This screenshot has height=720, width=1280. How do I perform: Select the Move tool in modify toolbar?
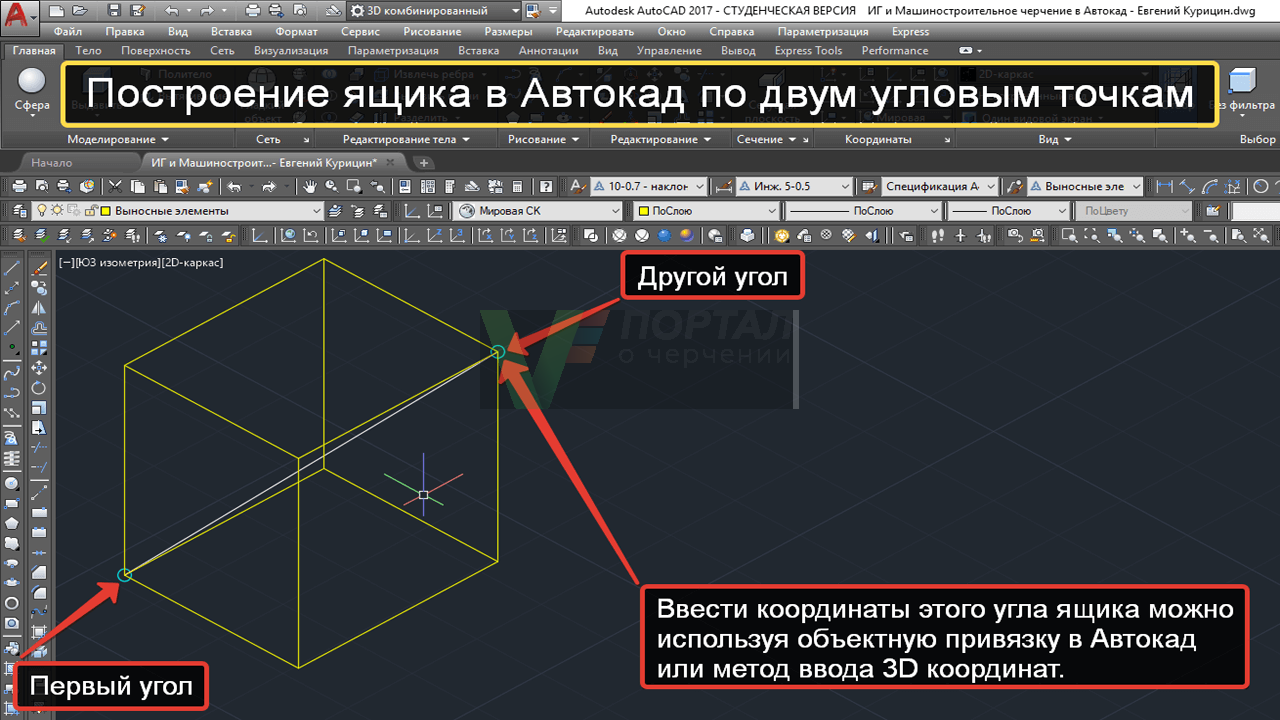click(40, 368)
